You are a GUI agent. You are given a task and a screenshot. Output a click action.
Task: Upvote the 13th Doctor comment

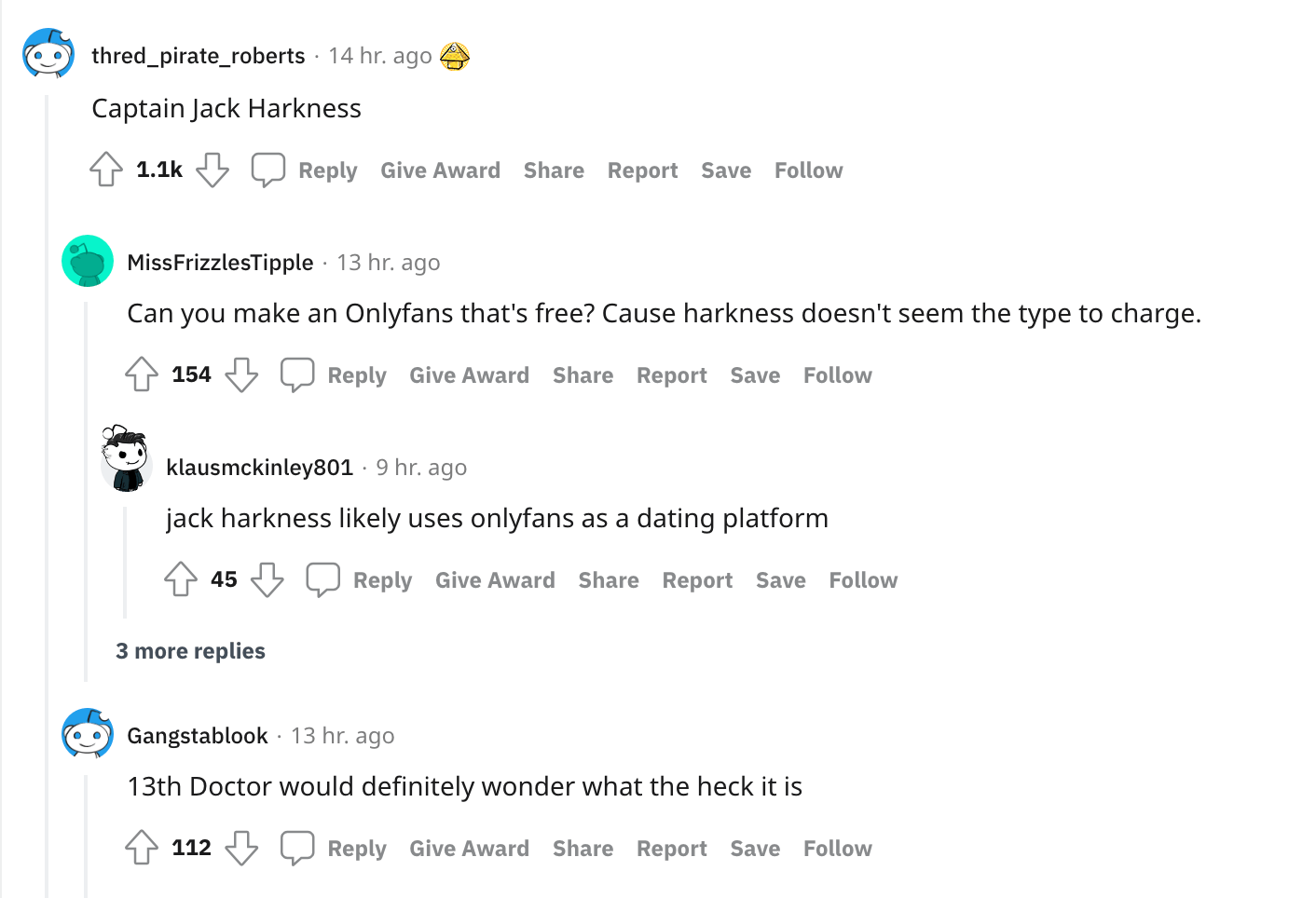(x=142, y=846)
